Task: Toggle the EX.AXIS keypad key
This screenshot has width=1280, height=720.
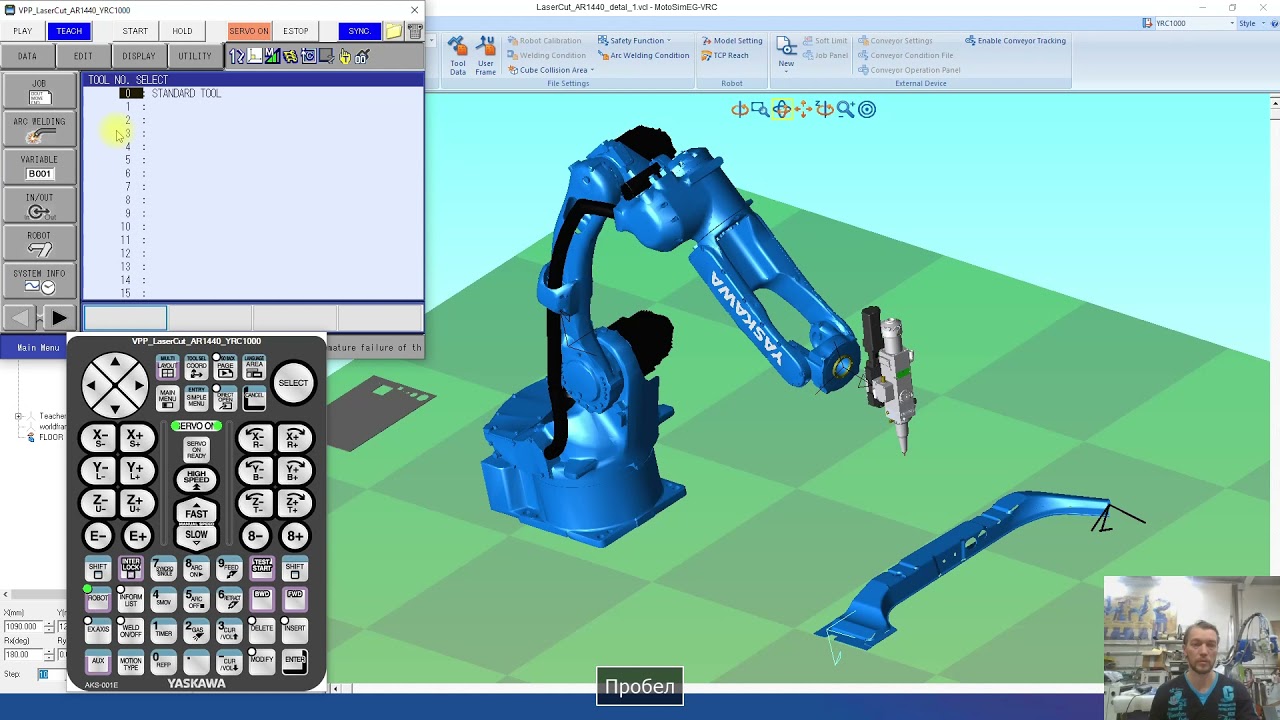Action: 97,631
